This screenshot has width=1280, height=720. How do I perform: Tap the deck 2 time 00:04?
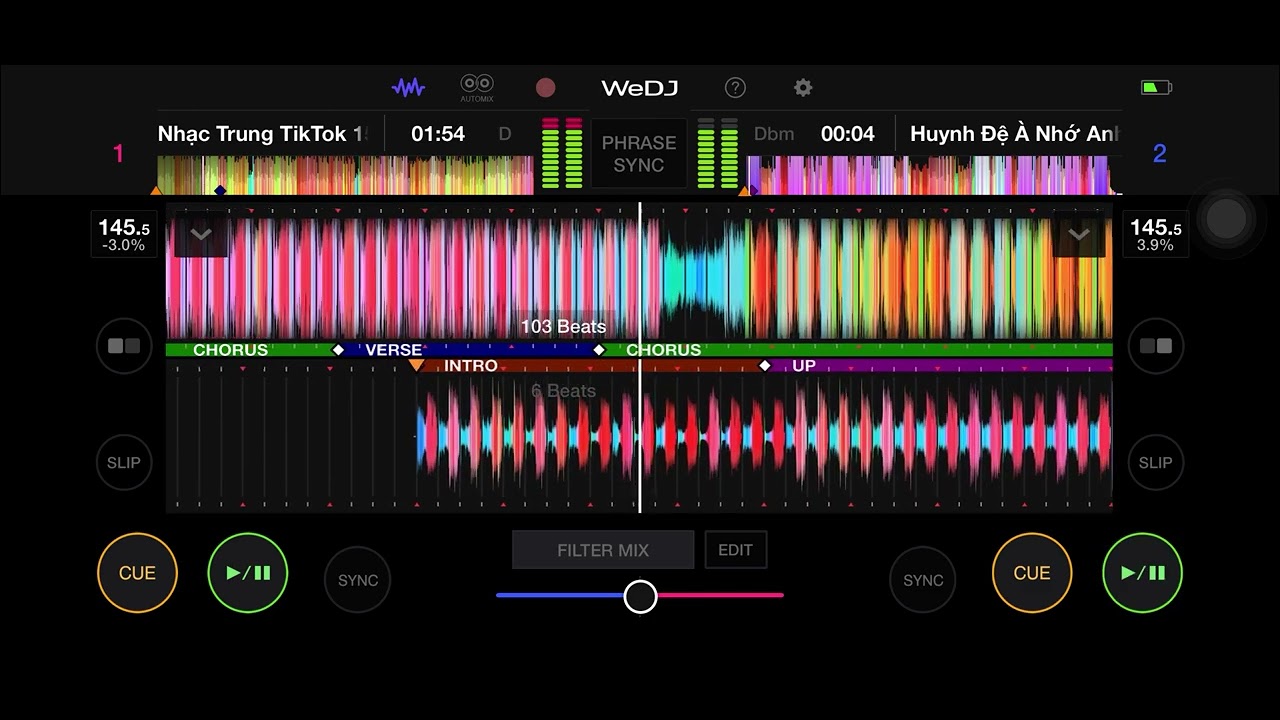pos(848,134)
